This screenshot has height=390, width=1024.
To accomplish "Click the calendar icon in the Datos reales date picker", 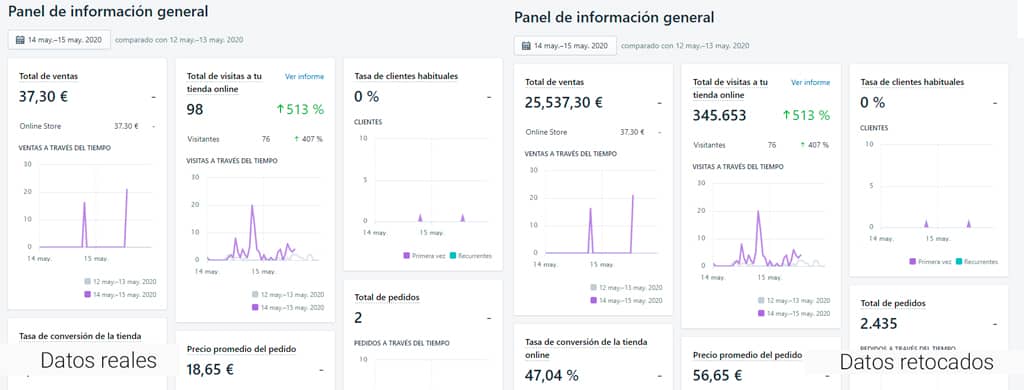I will (x=21, y=40).
